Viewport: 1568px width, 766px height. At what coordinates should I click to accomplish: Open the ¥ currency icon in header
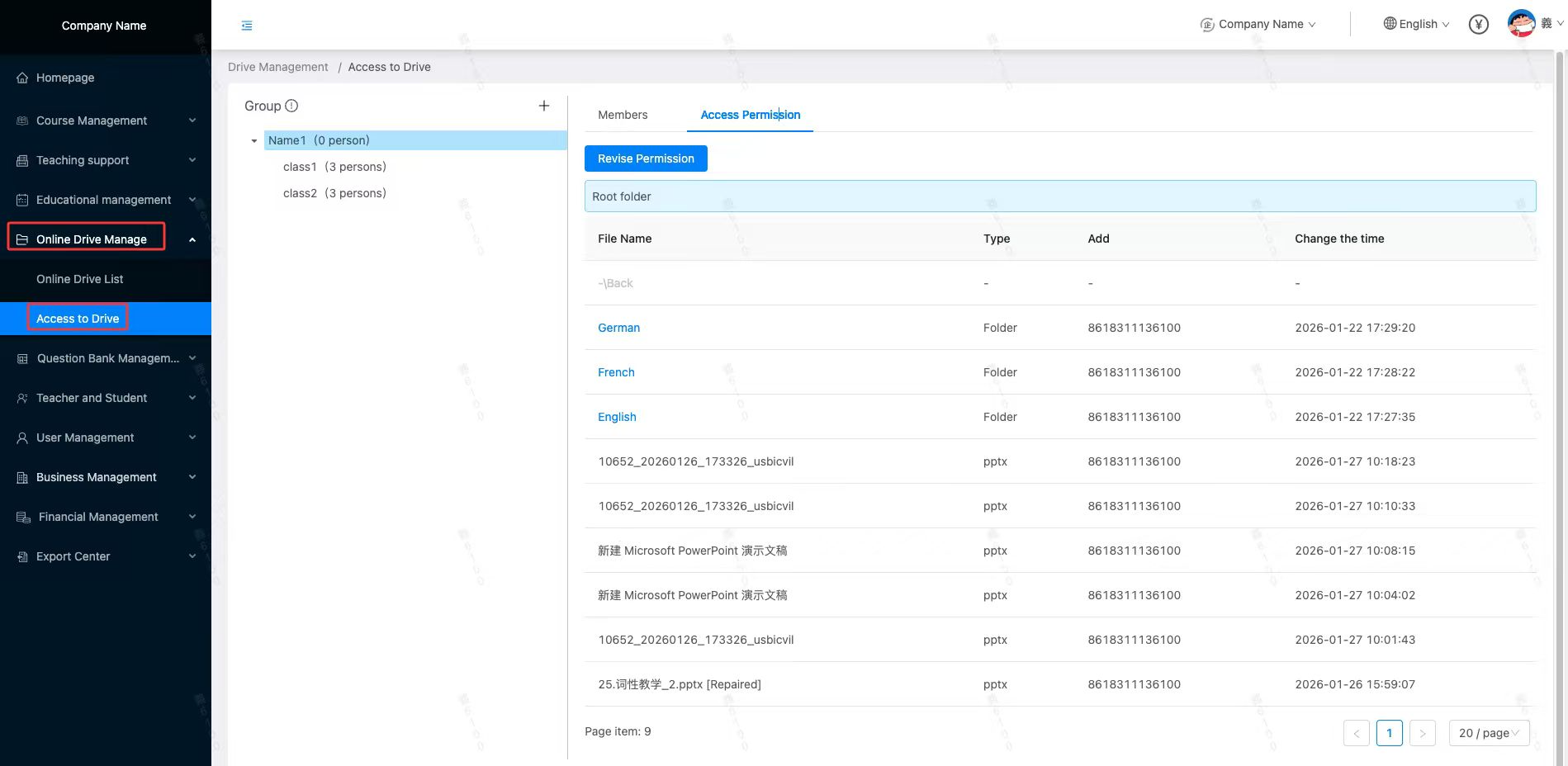coord(1478,24)
